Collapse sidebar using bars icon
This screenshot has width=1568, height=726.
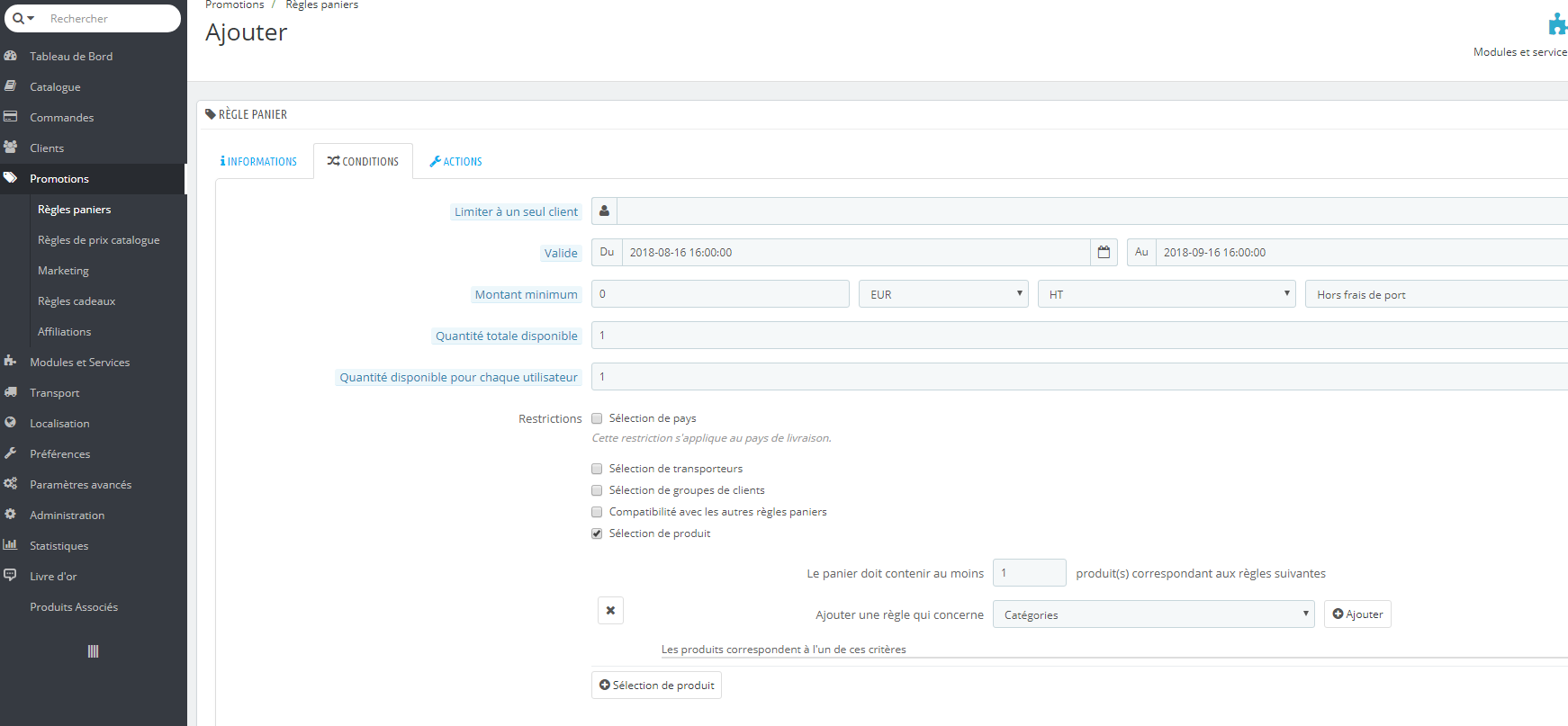tap(93, 651)
